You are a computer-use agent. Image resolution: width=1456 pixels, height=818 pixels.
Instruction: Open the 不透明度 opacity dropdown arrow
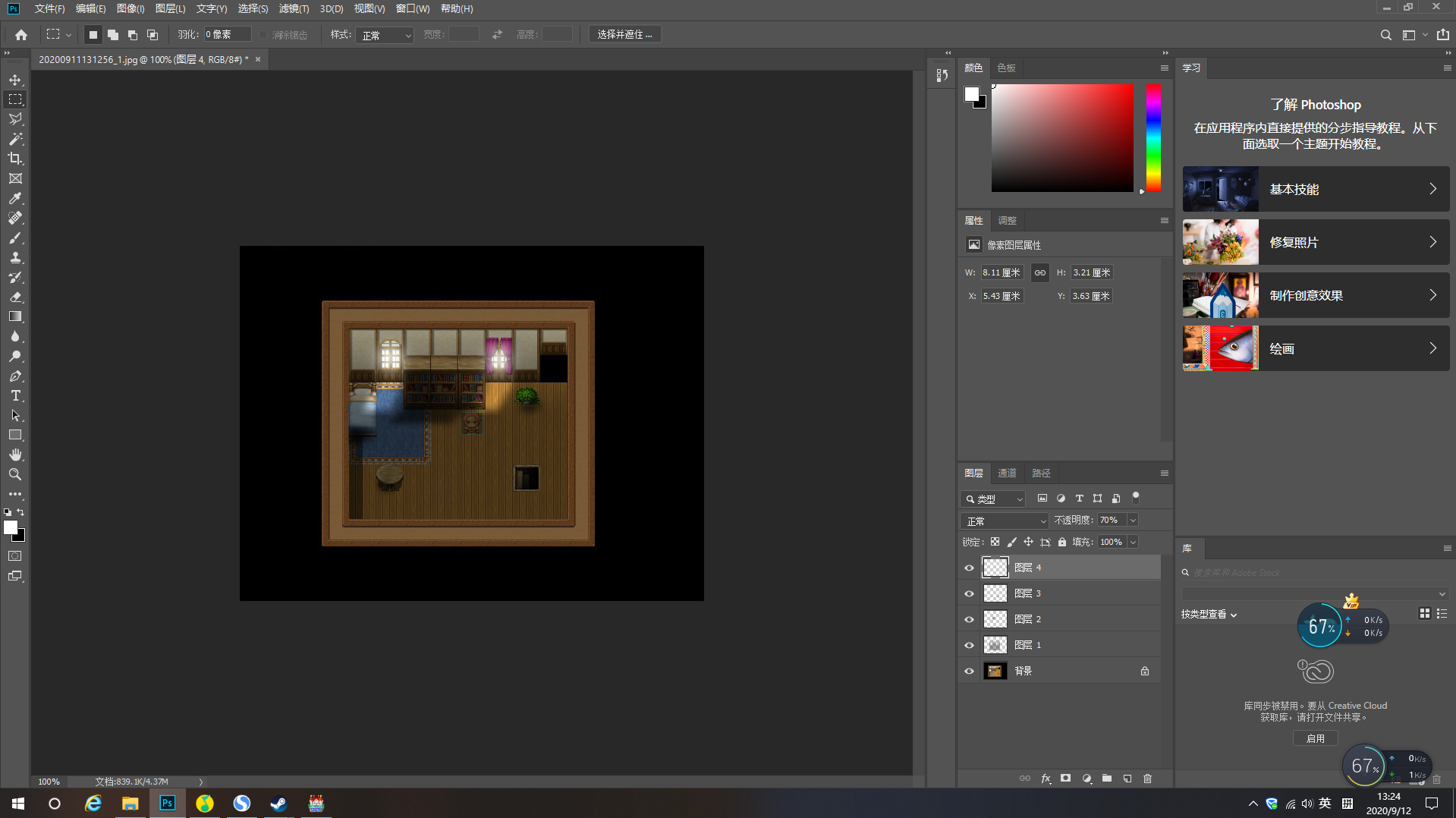click(1133, 520)
